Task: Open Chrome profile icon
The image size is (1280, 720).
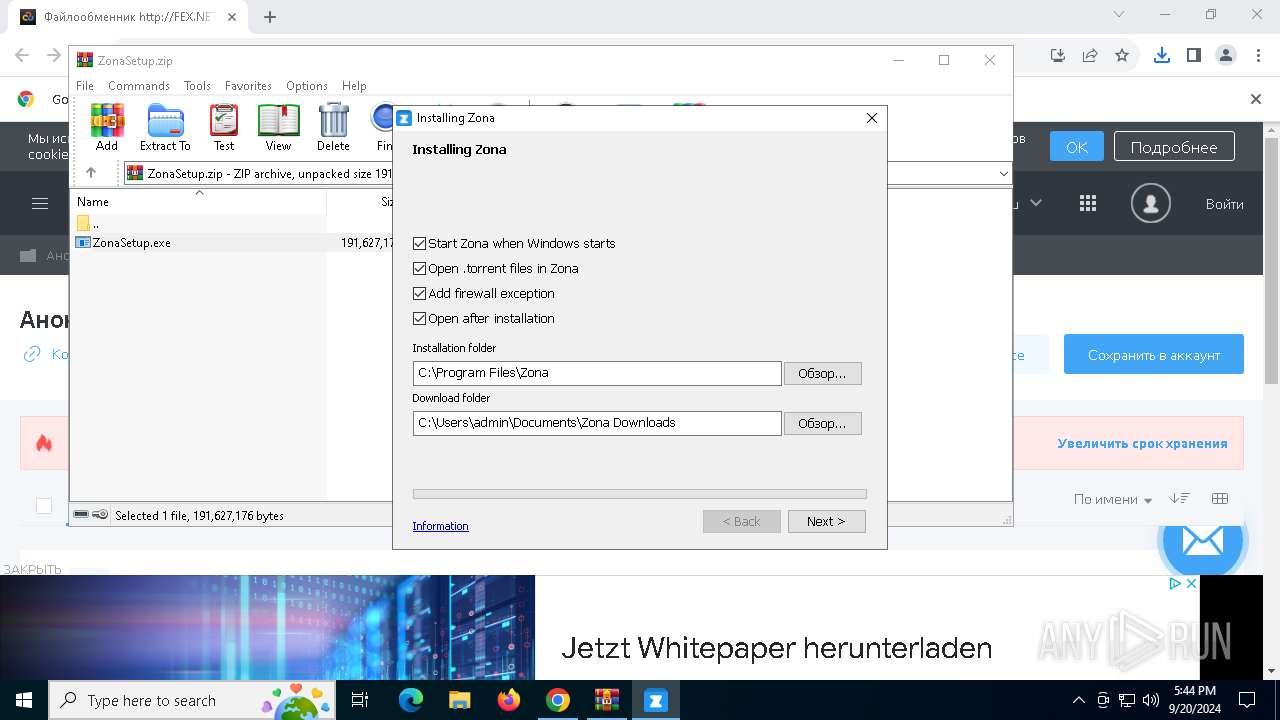Action: (1225, 56)
